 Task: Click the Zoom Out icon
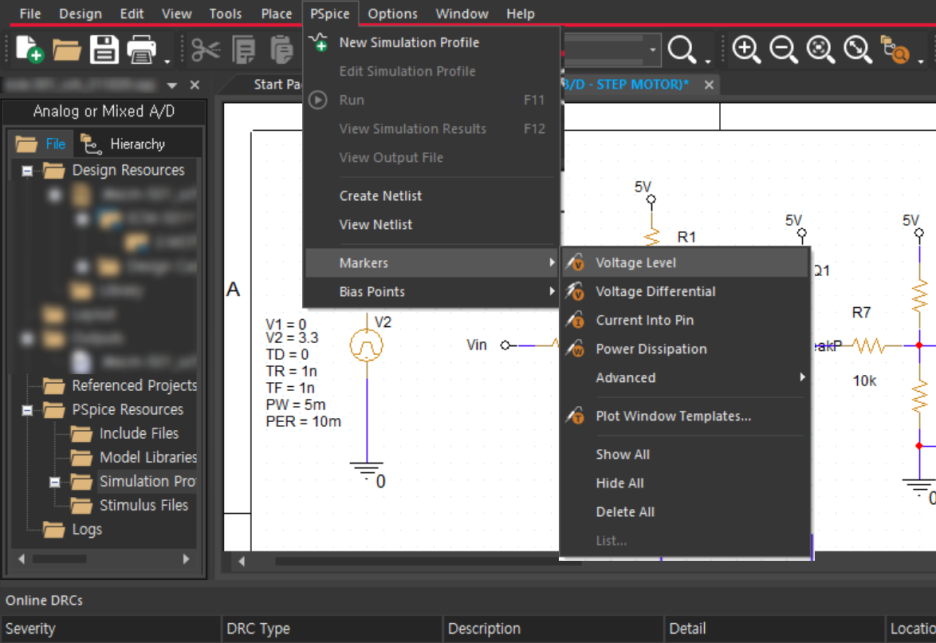(783, 50)
